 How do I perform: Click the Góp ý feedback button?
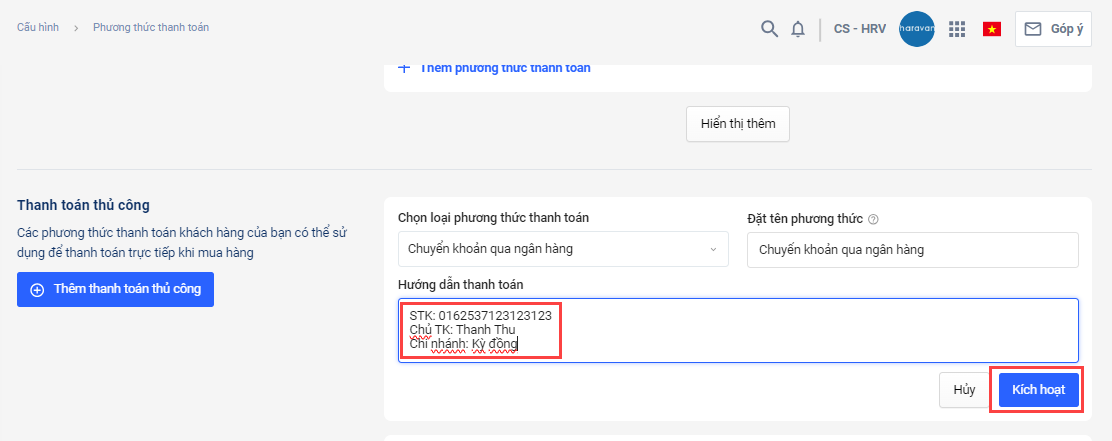(x=1053, y=29)
